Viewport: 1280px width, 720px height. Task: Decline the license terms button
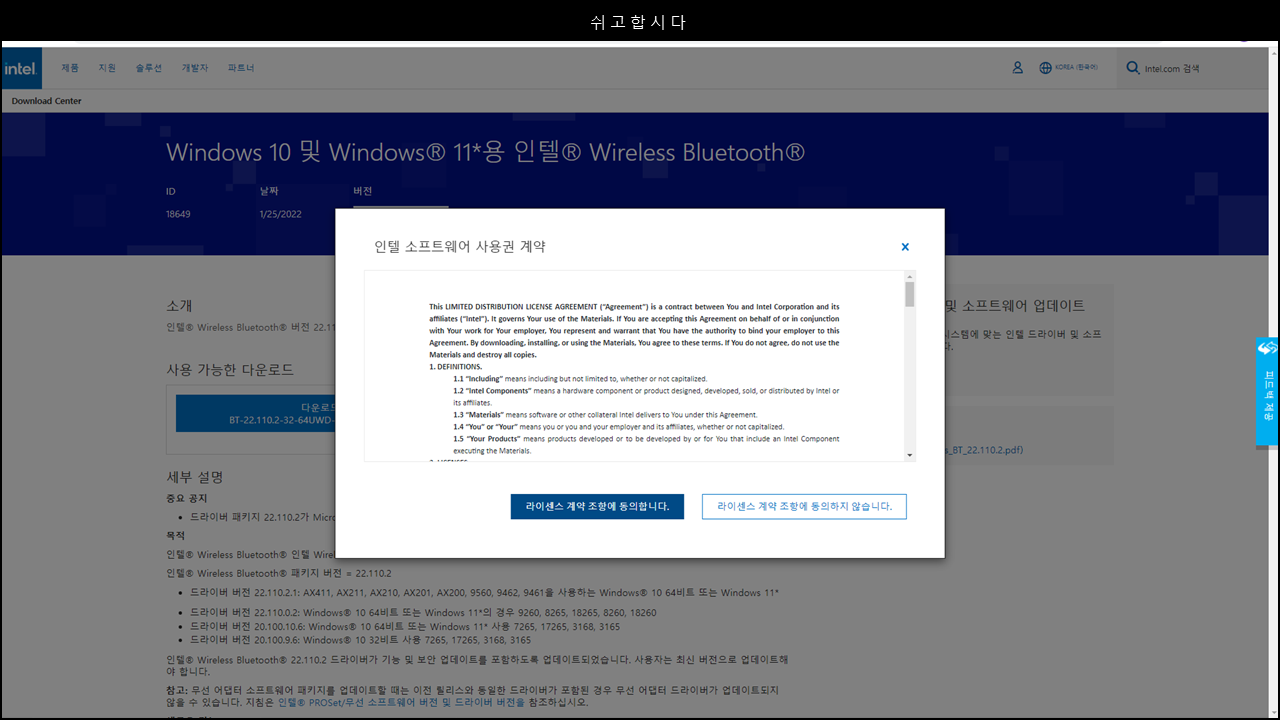pyautogui.click(x=804, y=507)
